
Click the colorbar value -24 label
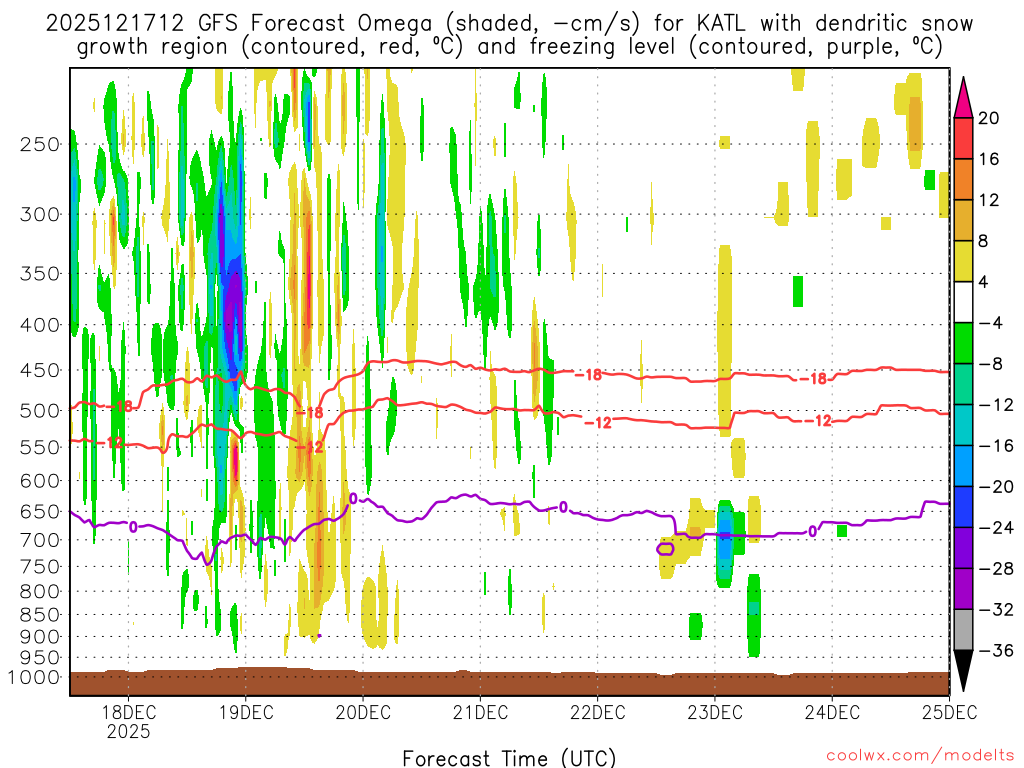point(996,528)
